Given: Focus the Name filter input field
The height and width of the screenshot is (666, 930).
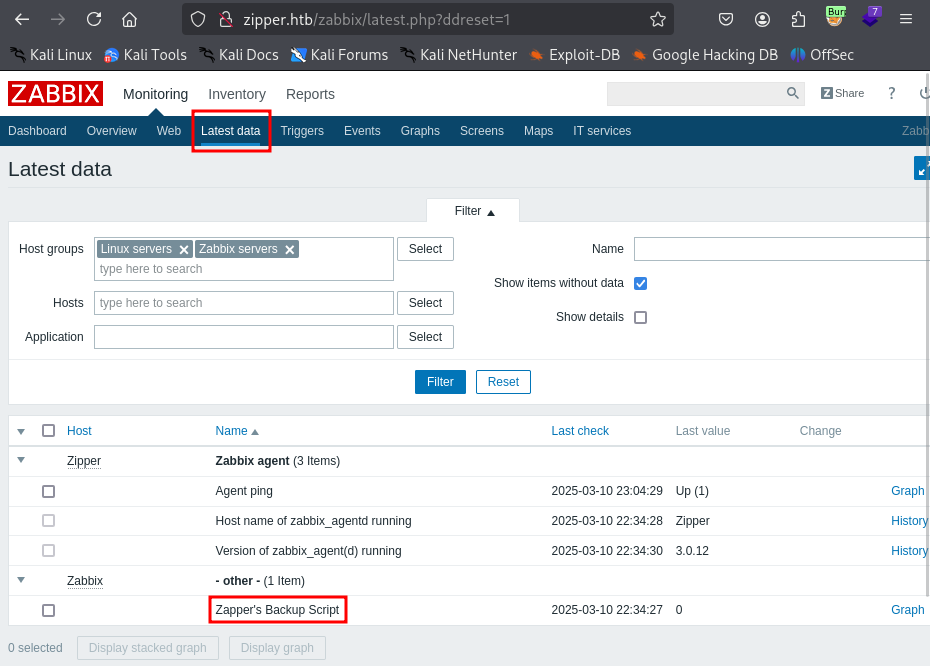Looking at the screenshot, I should pos(782,249).
